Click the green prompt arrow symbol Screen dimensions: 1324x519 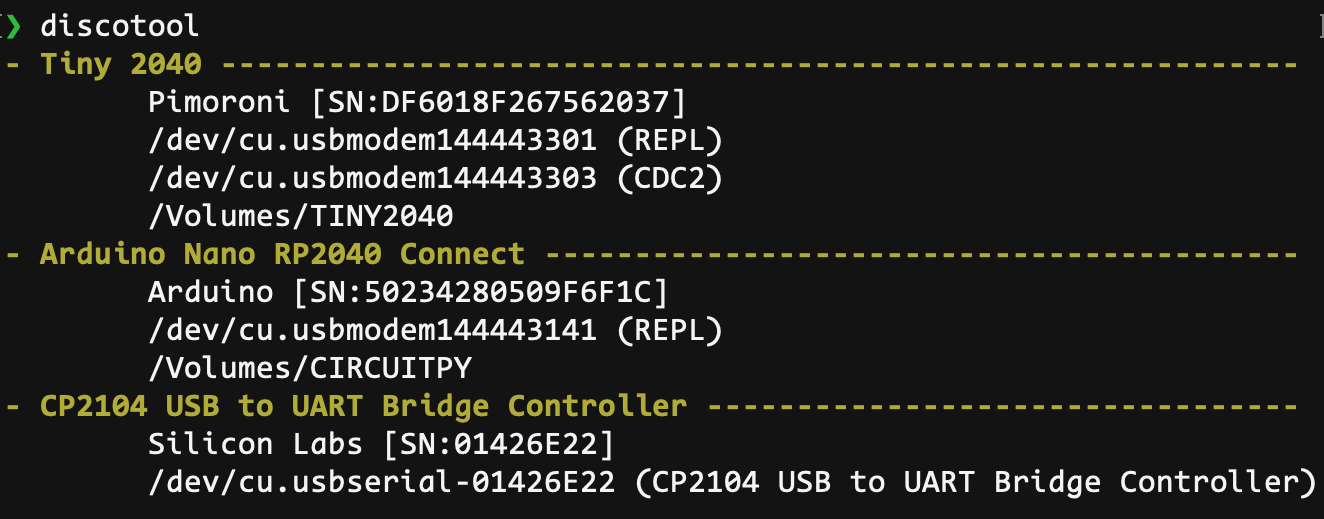tap(13, 25)
